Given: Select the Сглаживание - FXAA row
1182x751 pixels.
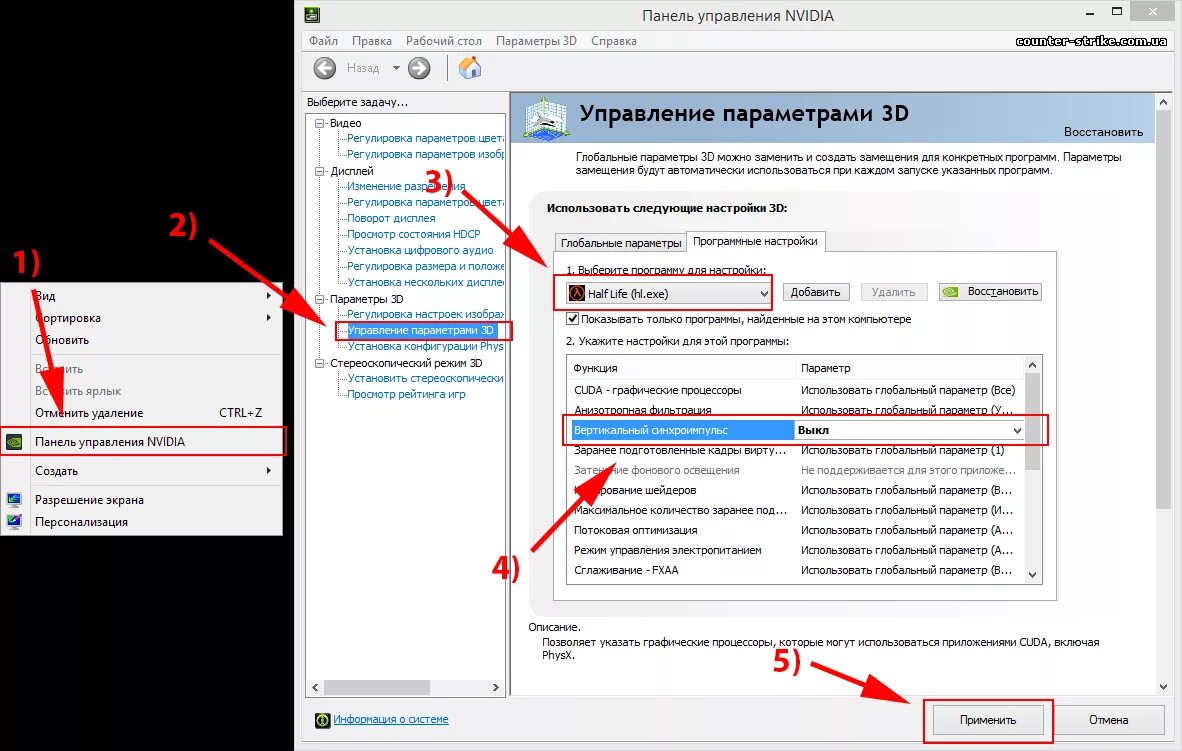Looking at the screenshot, I should point(795,570).
